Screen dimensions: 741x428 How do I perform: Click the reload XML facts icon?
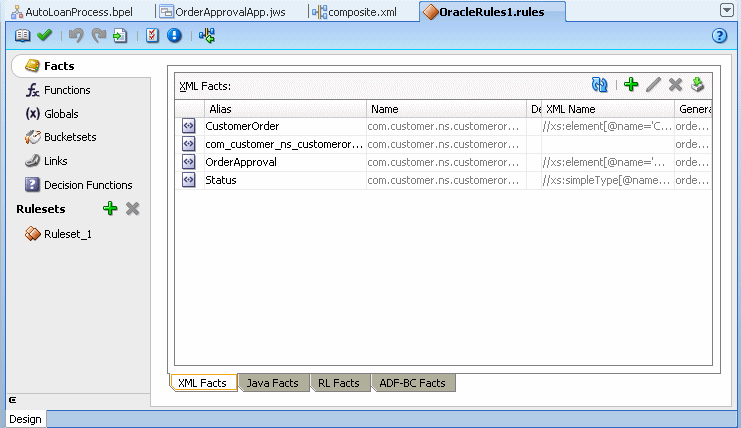(600, 85)
